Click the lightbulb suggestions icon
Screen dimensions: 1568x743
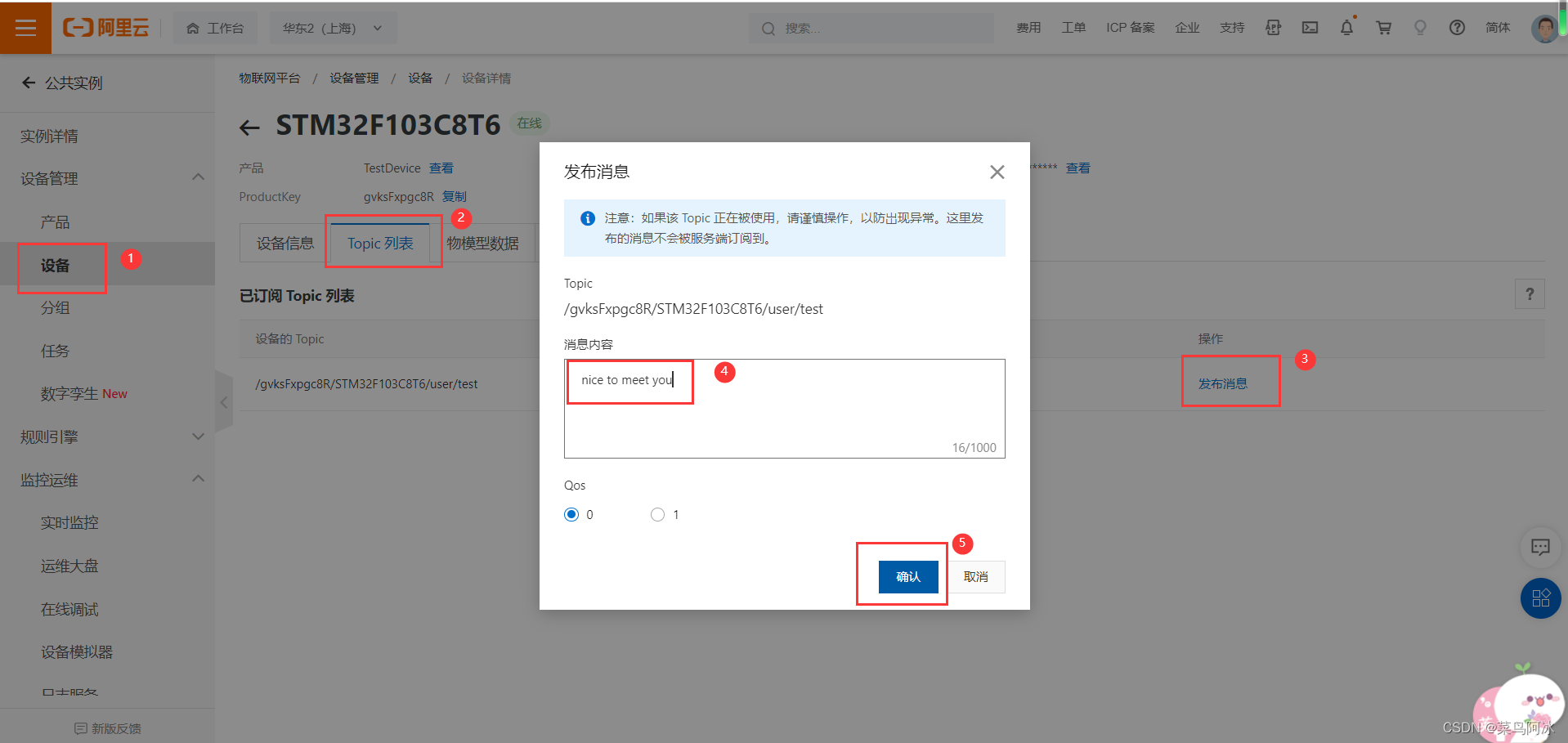[x=1419, y=27]
